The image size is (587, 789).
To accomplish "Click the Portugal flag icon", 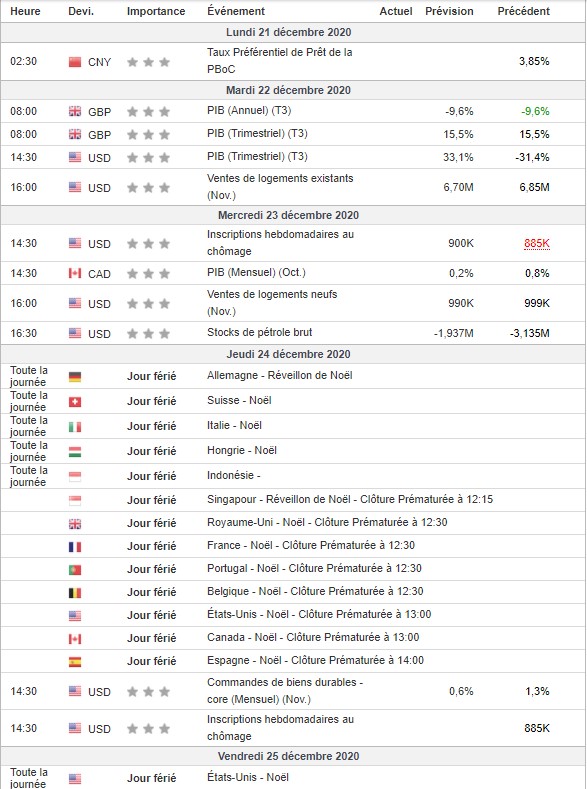I will coord(75,570).
